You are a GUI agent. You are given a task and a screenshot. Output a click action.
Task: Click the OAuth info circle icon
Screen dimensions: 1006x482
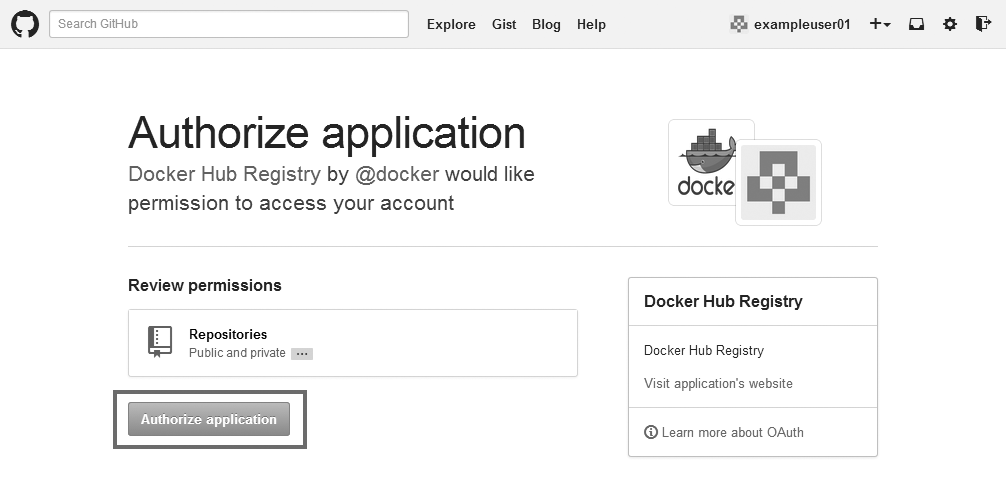tap(651, 432)
